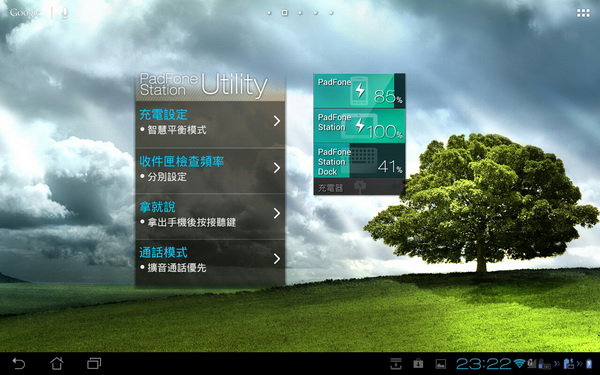The image size is (600, 375).
Task: Select 智慧平衡模式 charging mode entry
Action: click(x=177, y=130)
